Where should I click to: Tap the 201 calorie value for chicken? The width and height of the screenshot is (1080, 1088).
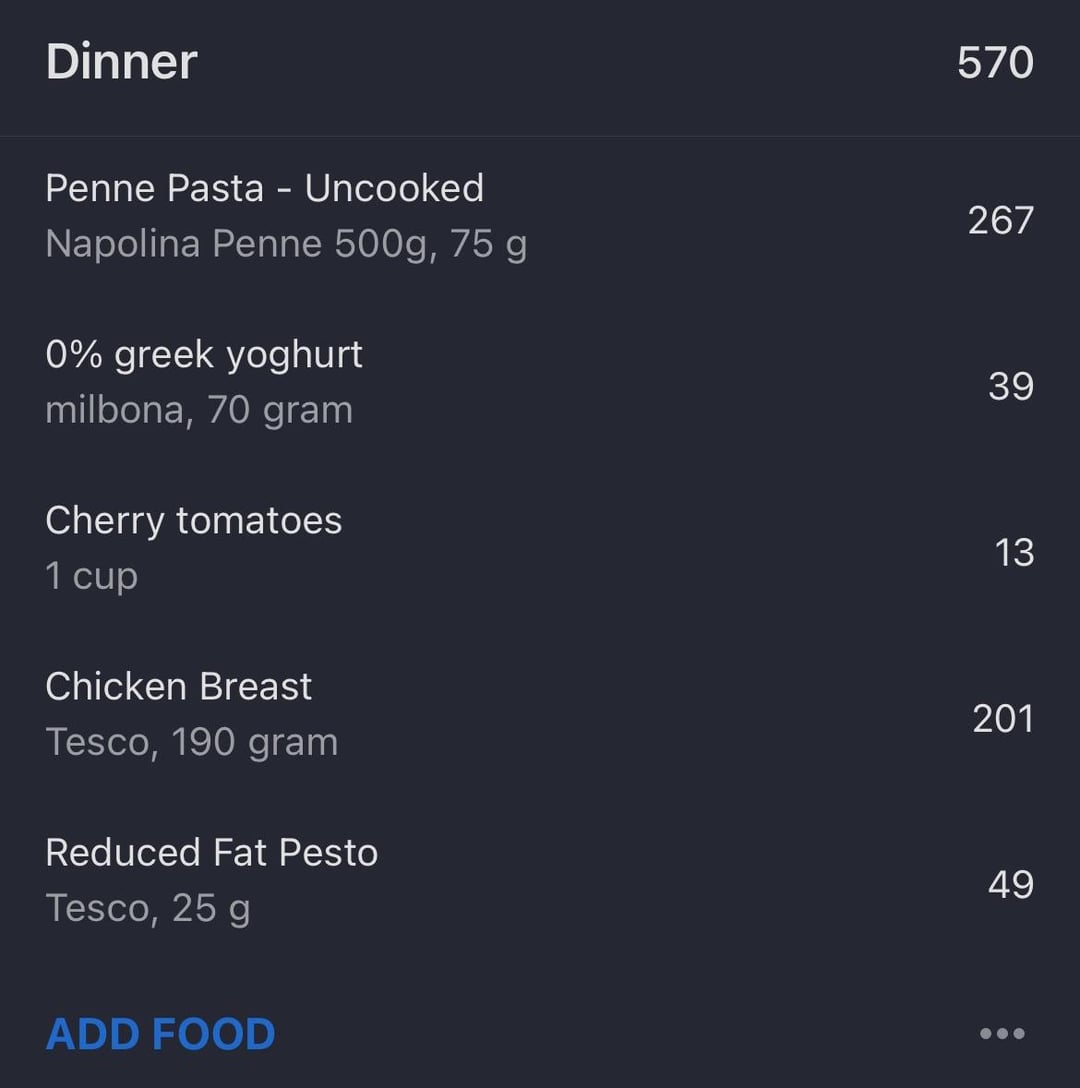pos(1003,718)
